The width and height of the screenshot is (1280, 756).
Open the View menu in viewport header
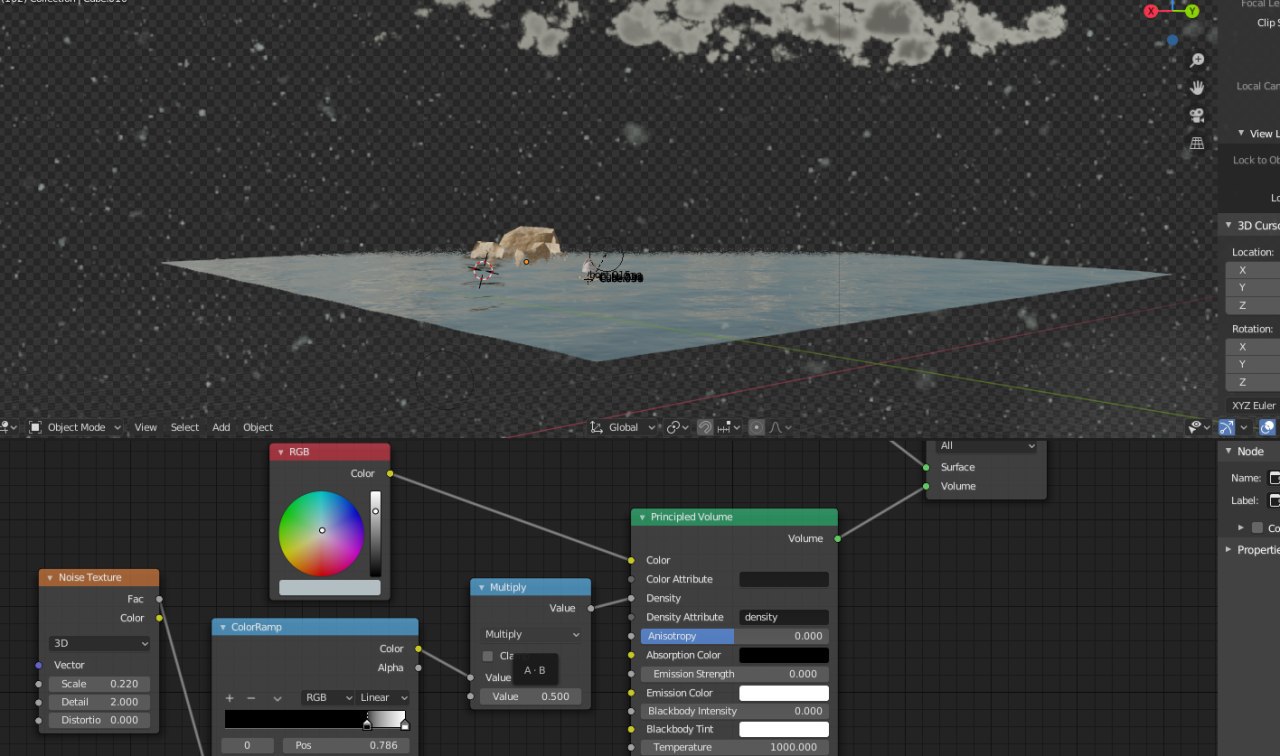pos(146,427)
